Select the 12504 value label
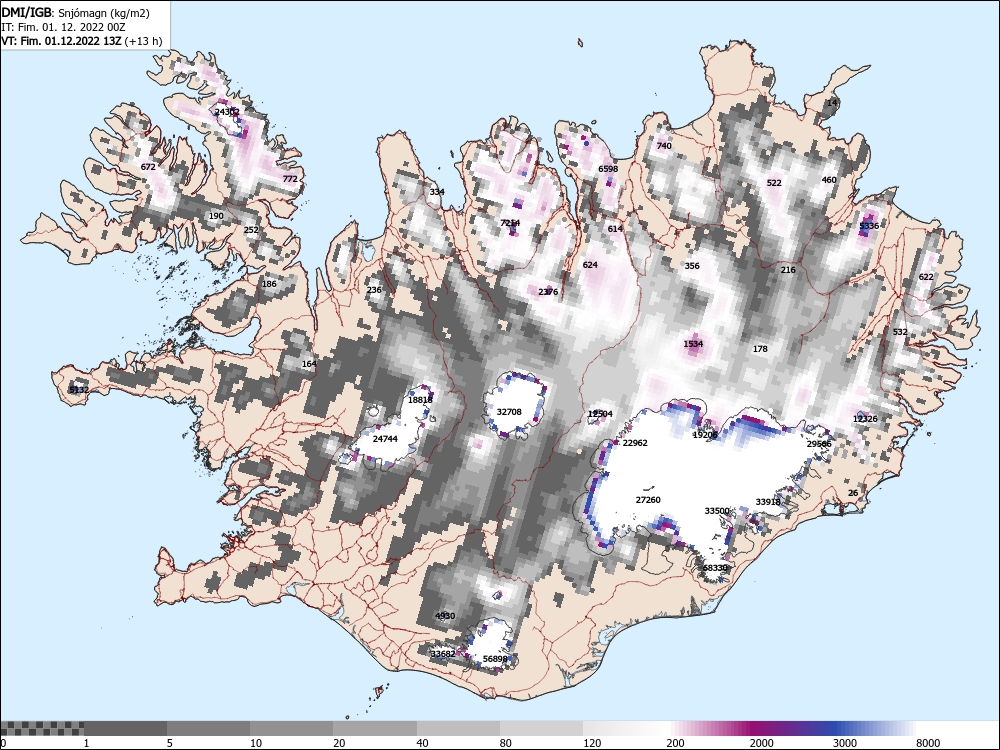Image resolution: width=1000 pixels, height=750 pixels. coord(600,413)
